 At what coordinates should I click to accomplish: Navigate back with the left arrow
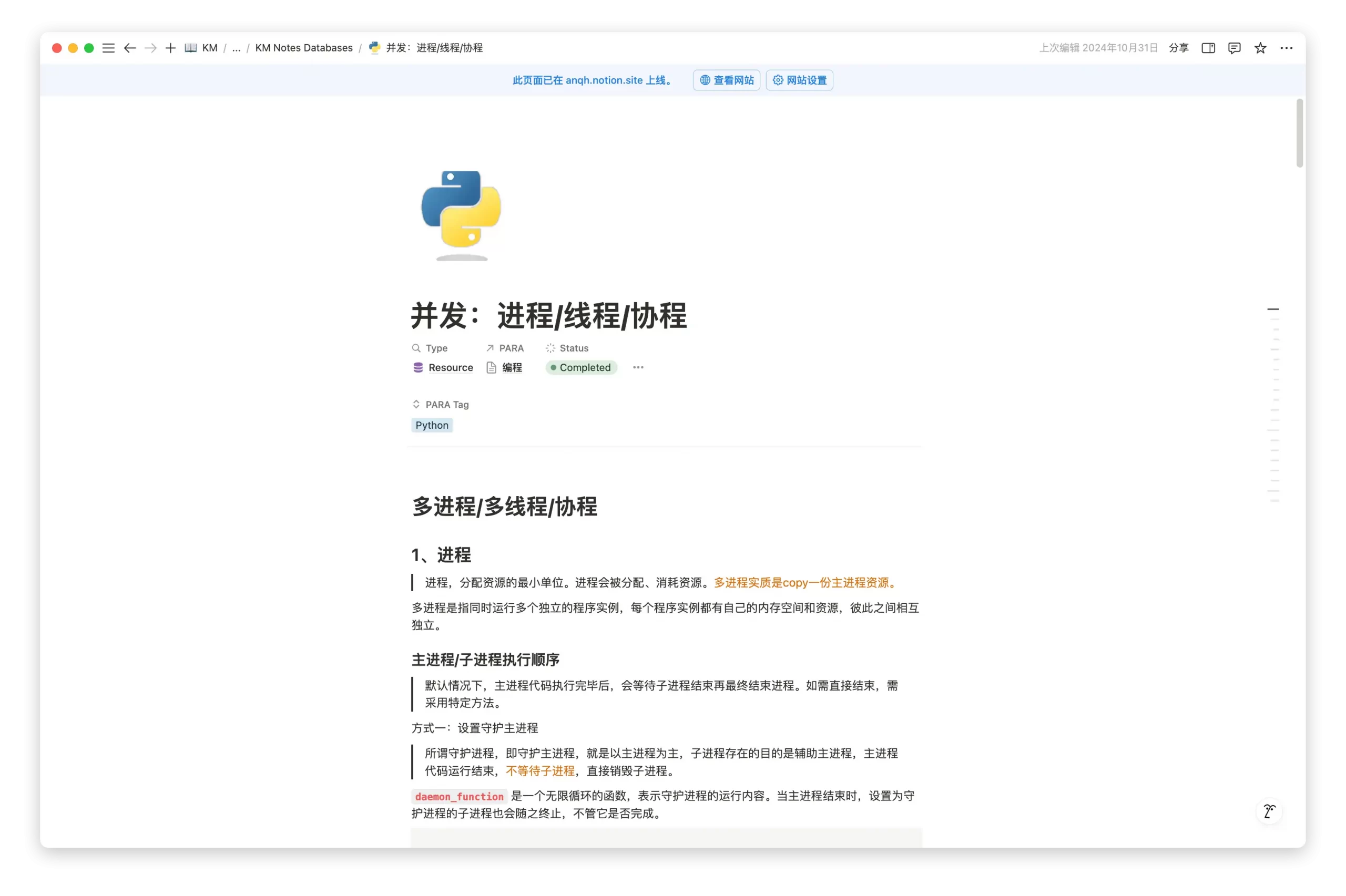(x=130, y=48)
